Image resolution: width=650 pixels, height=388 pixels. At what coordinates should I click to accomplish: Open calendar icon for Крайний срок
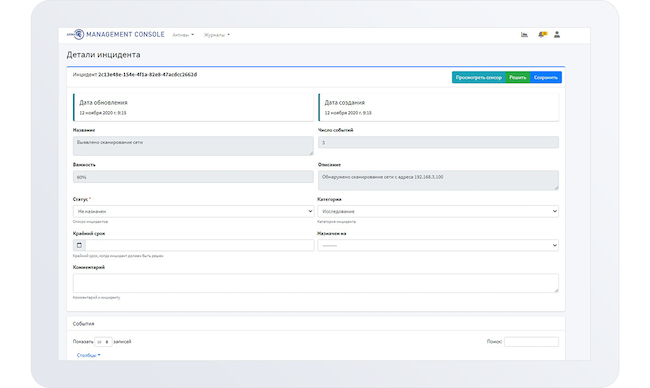[x=79, y=245]
